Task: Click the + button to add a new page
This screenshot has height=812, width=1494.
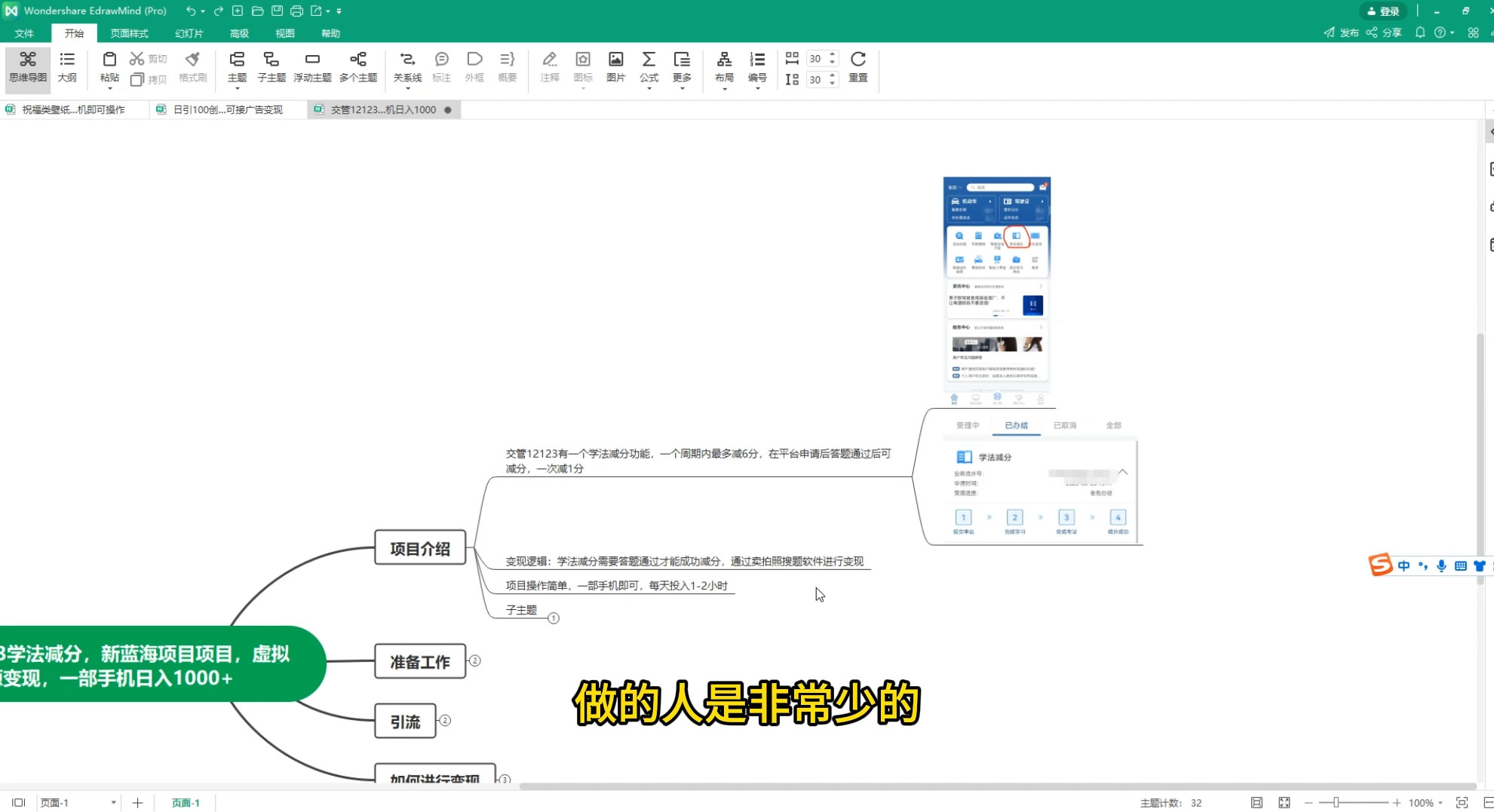Action: [137, 802]
